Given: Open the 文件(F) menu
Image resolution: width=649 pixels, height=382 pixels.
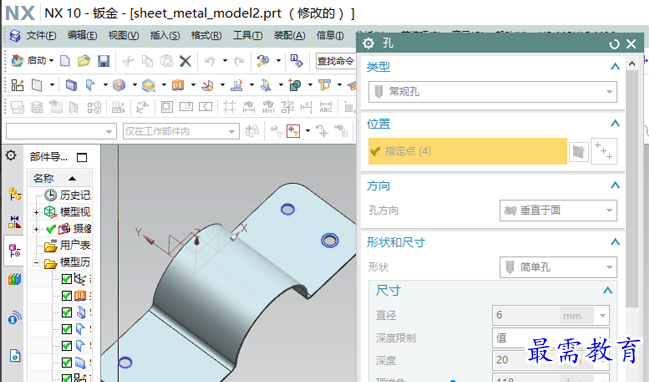Looking at the screenshot, I should pos(41,36).
